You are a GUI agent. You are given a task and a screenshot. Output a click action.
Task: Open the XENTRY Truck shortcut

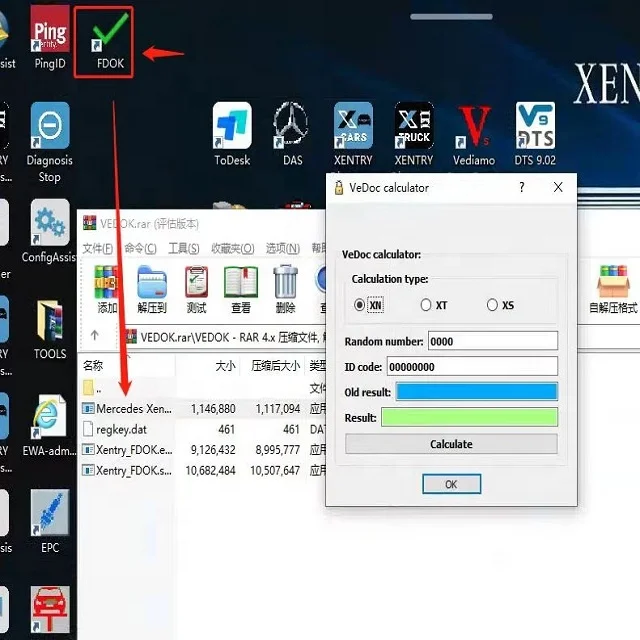coord(413,135)
